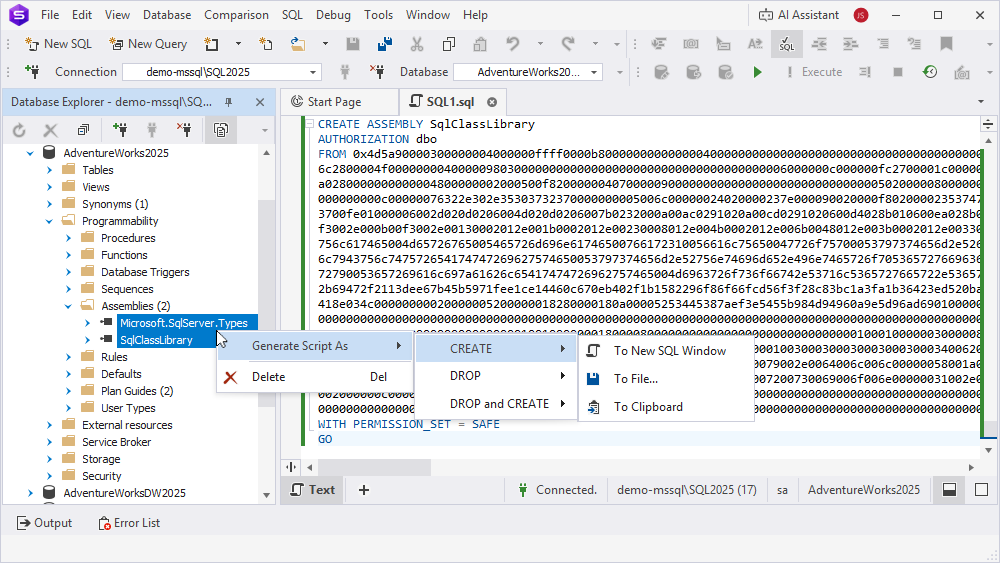Click New Connection plug icon in Database Explorer toolbar
Image resolution: width=1000 pixels, height=563 pixels.
(x=119, y=130)
